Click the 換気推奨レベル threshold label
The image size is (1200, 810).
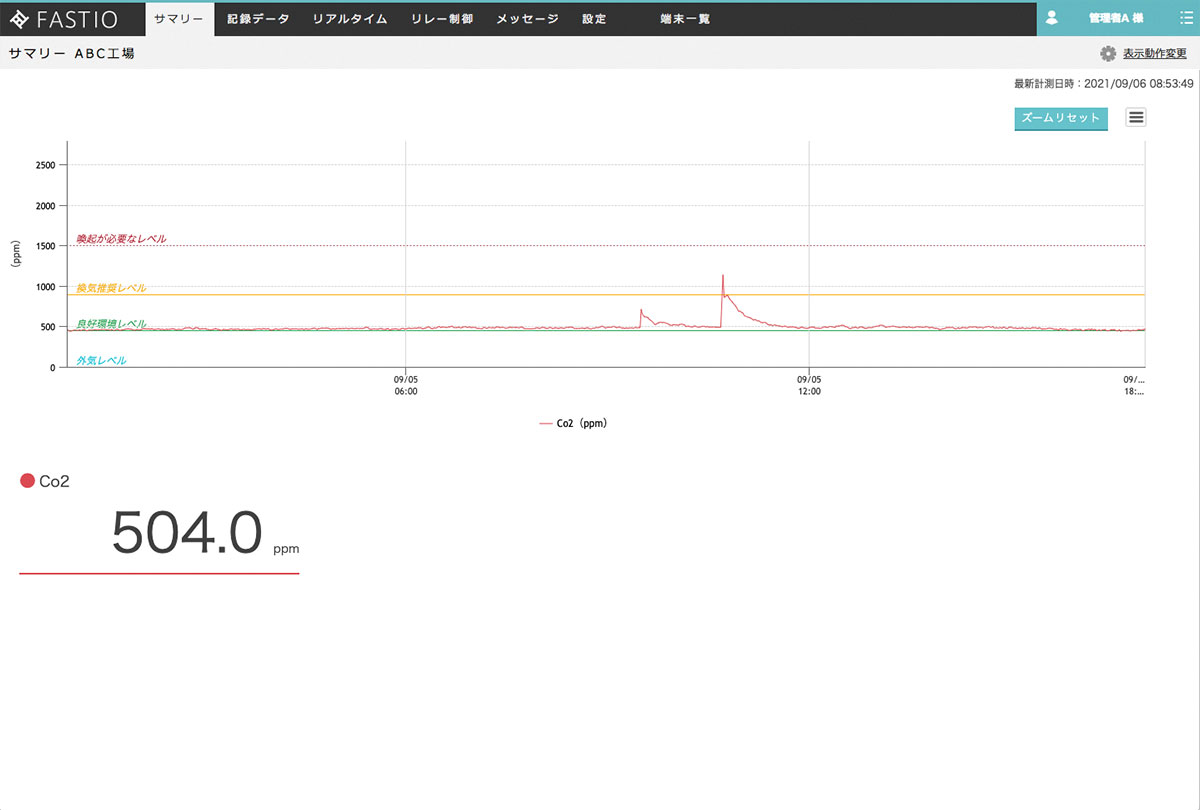111,288
